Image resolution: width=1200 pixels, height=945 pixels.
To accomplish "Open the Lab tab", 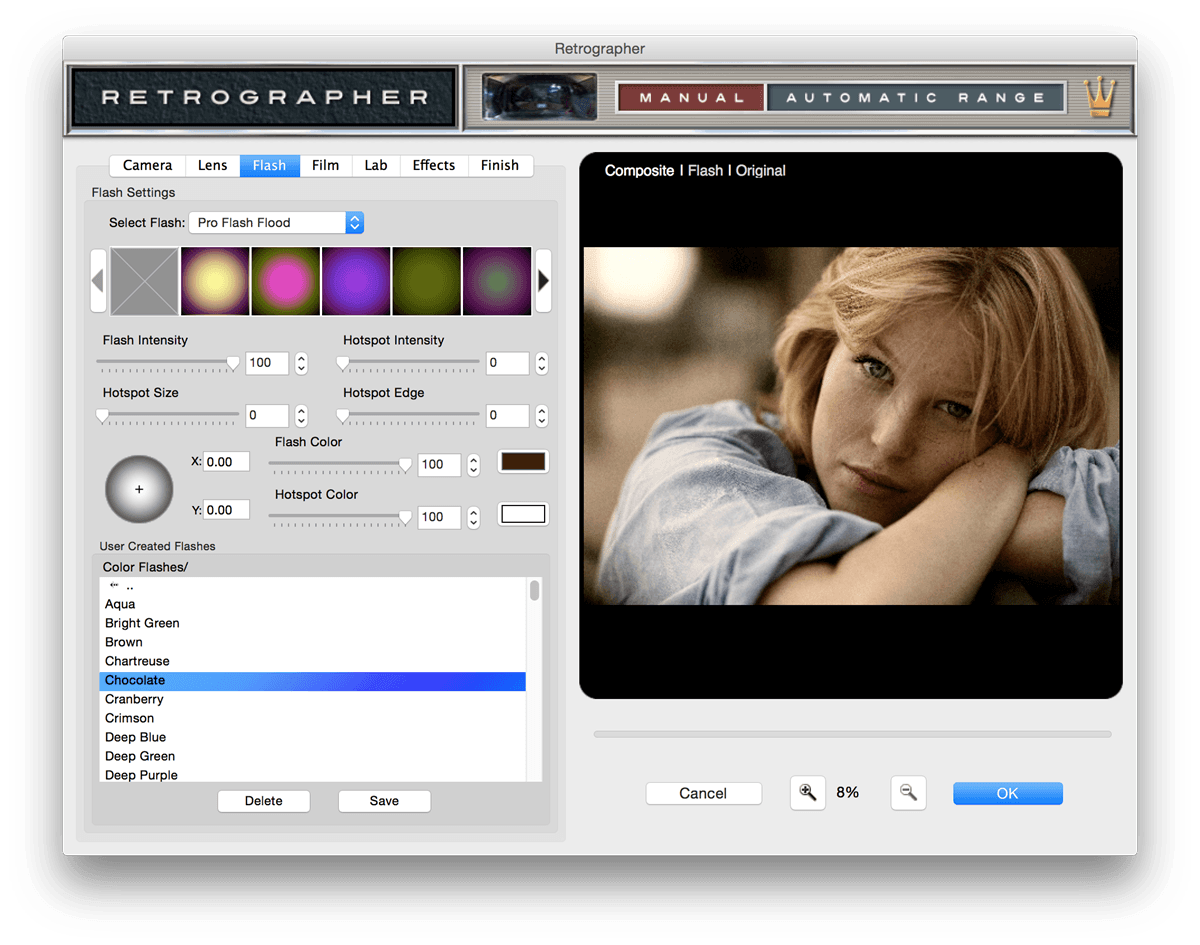I will point(376,165).
